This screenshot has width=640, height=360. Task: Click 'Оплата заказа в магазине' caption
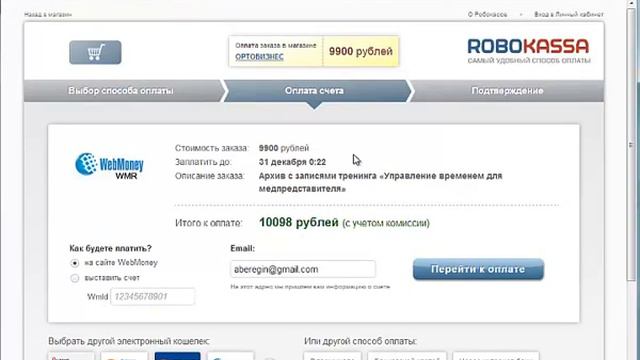coord(276,45)
